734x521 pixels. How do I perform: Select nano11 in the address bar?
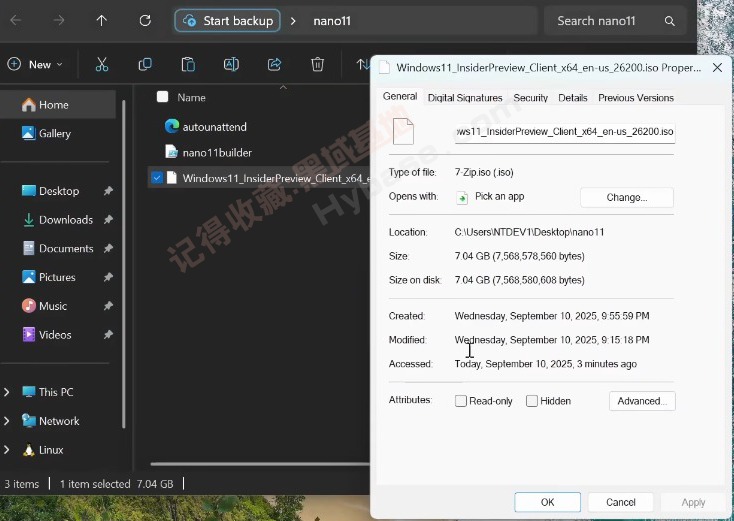332,21
